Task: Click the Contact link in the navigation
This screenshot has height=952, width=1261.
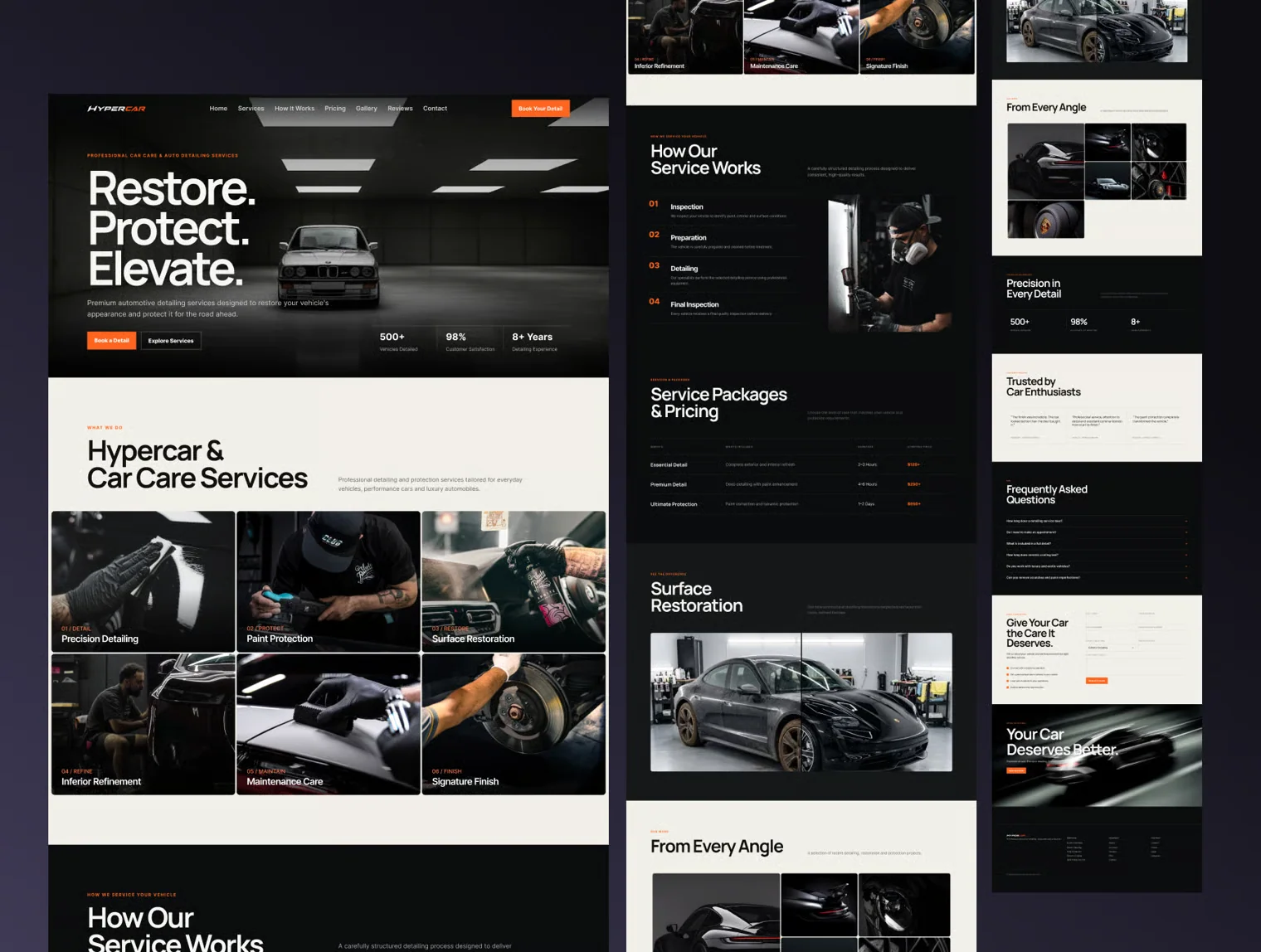Action: 435,109
